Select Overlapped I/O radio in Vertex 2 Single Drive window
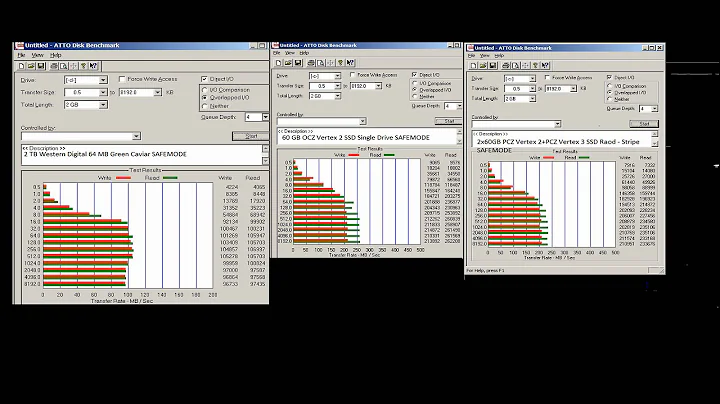This screenshot has width=720, height=404. click(x=415, y=90)
